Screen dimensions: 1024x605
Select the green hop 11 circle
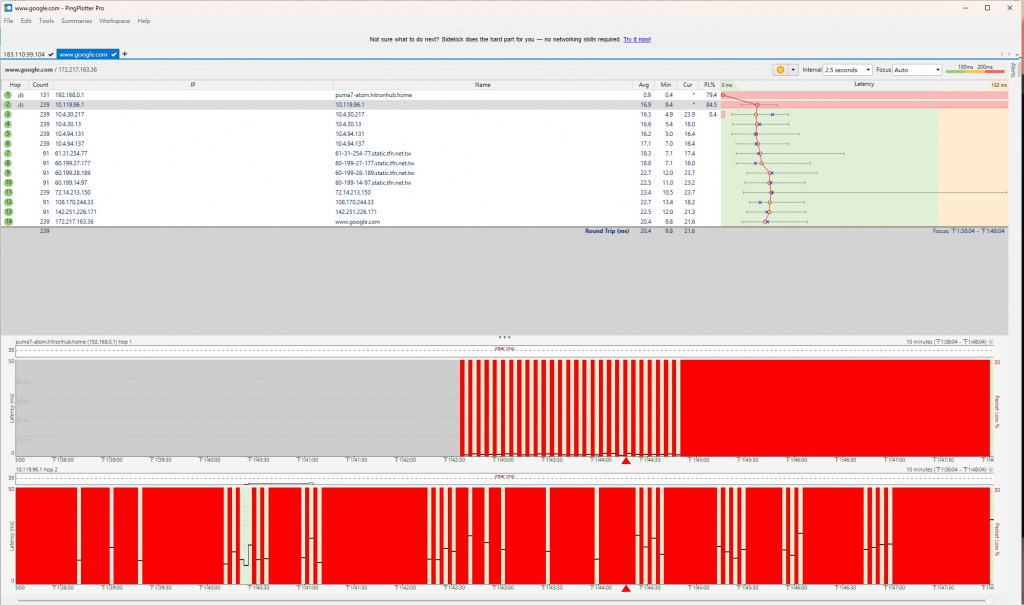[8, 193]
